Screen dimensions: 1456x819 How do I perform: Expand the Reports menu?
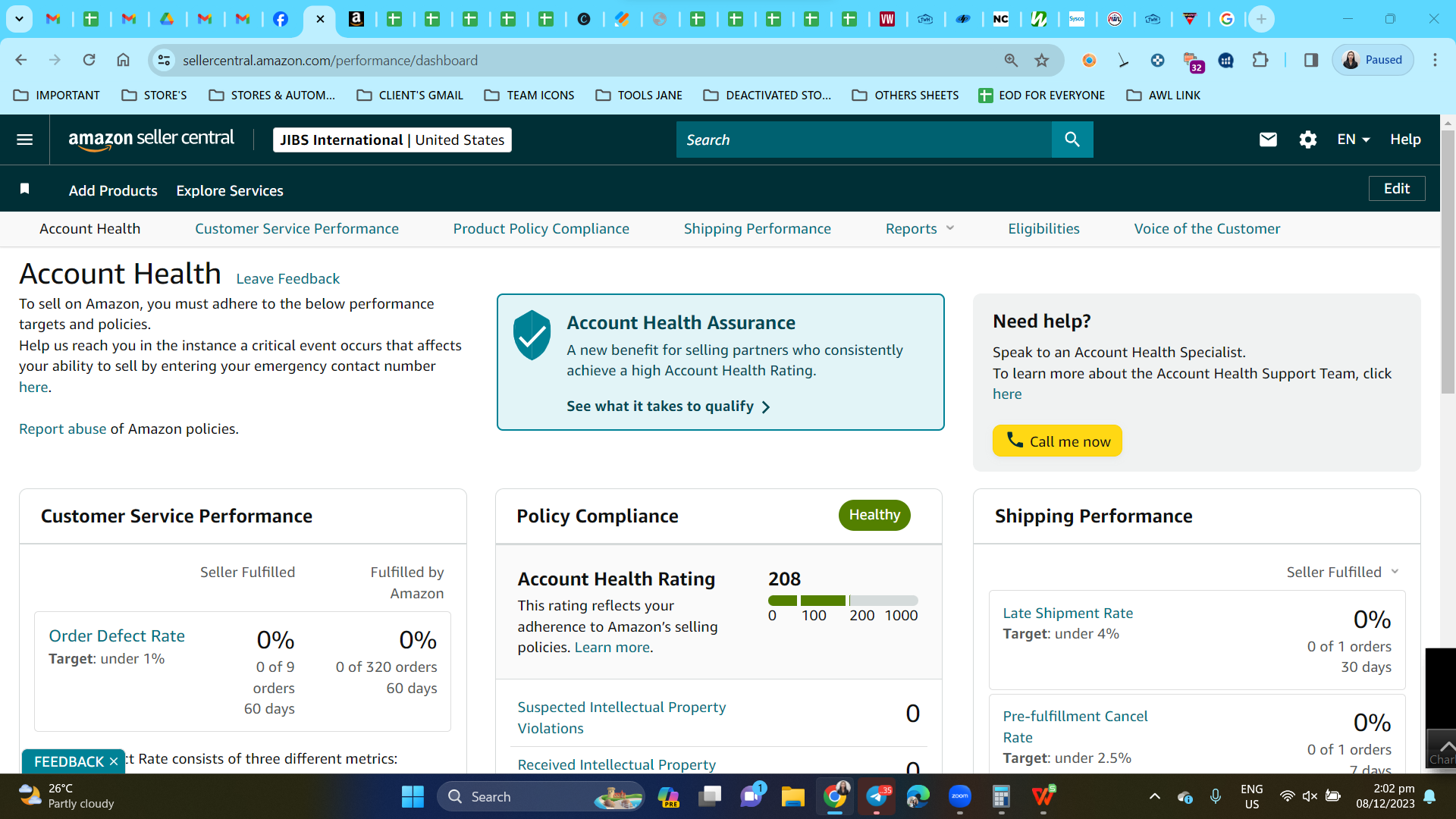(x=920, y=229)
